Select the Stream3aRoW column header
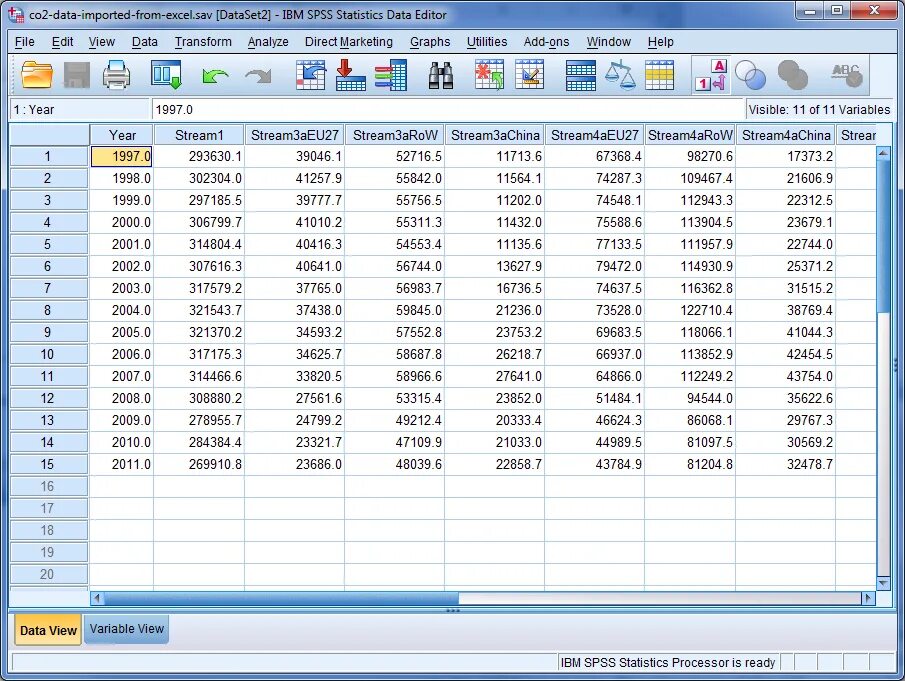905x681 pixels. pyautogui.click(x=395, y=135)
